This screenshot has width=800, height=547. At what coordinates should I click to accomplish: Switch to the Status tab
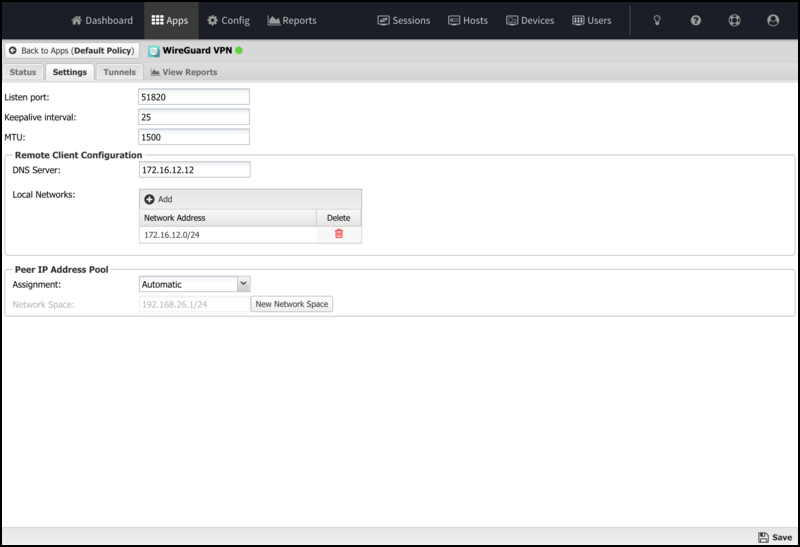pyautogui.click(x=23, y=72)
